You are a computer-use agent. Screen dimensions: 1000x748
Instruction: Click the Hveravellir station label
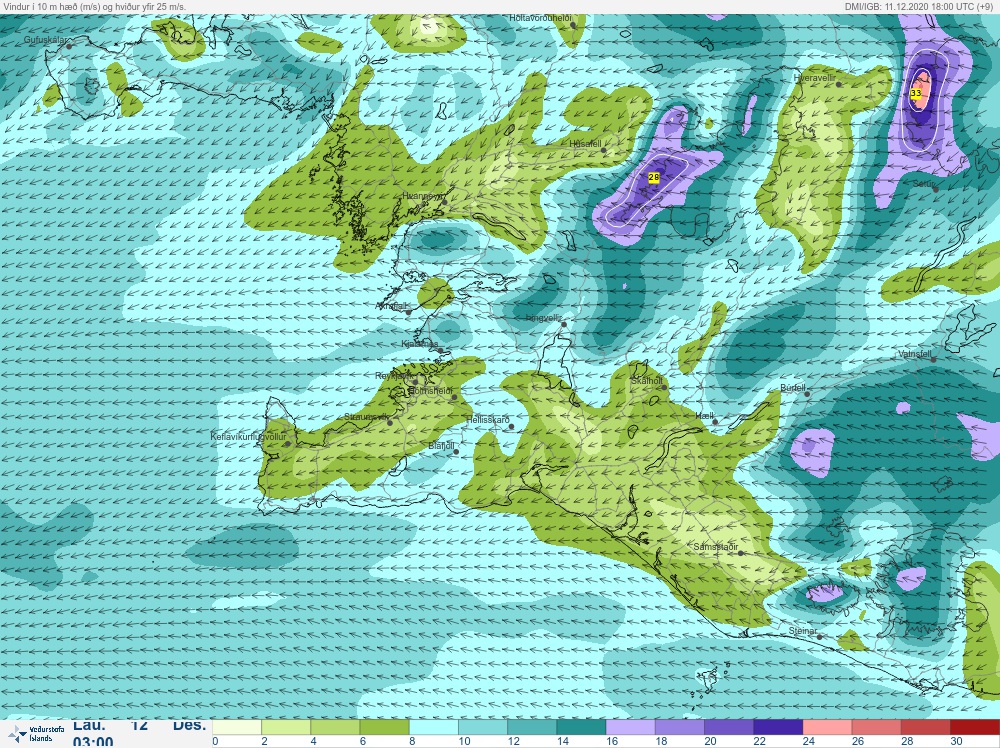814,77
